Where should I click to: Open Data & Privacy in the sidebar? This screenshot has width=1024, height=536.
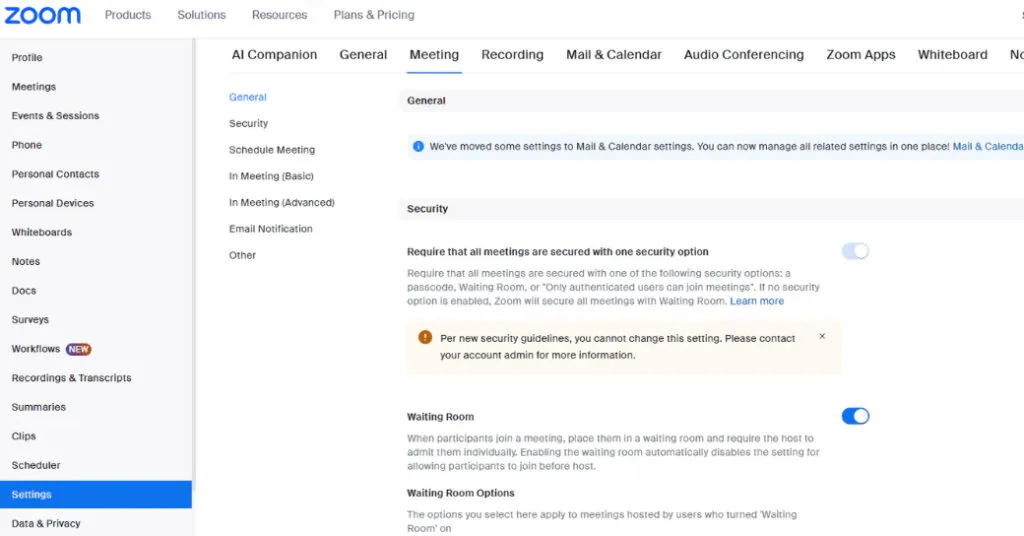tap(46, 524)
